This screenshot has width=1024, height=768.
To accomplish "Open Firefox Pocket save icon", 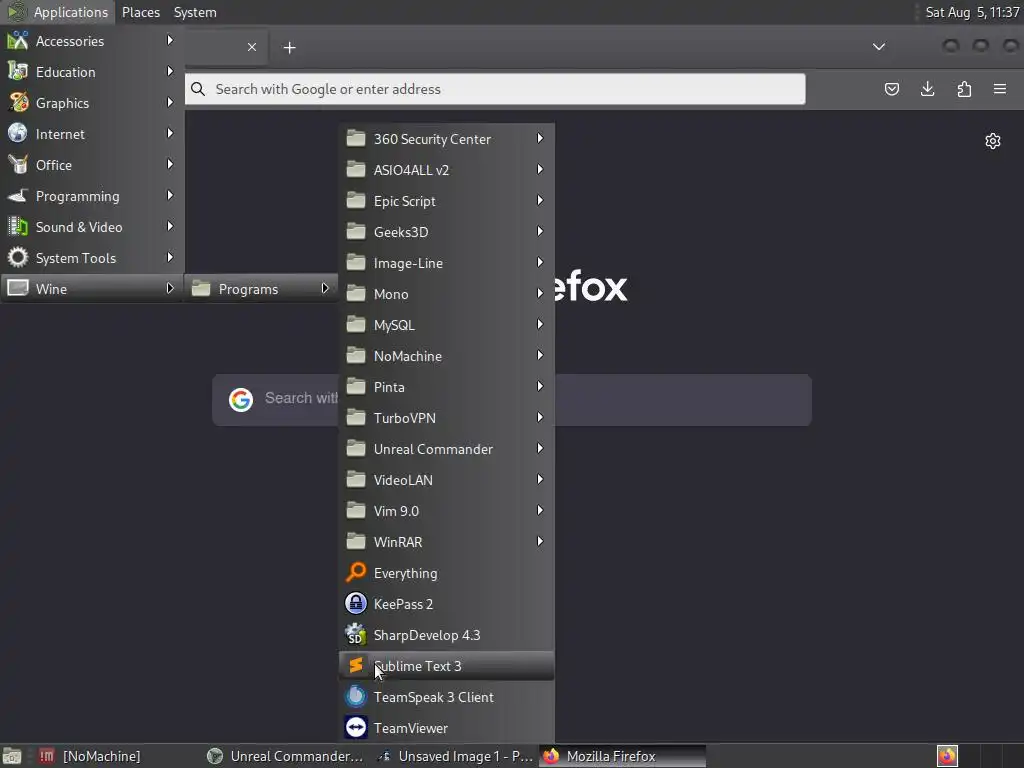I will point(891,89).
